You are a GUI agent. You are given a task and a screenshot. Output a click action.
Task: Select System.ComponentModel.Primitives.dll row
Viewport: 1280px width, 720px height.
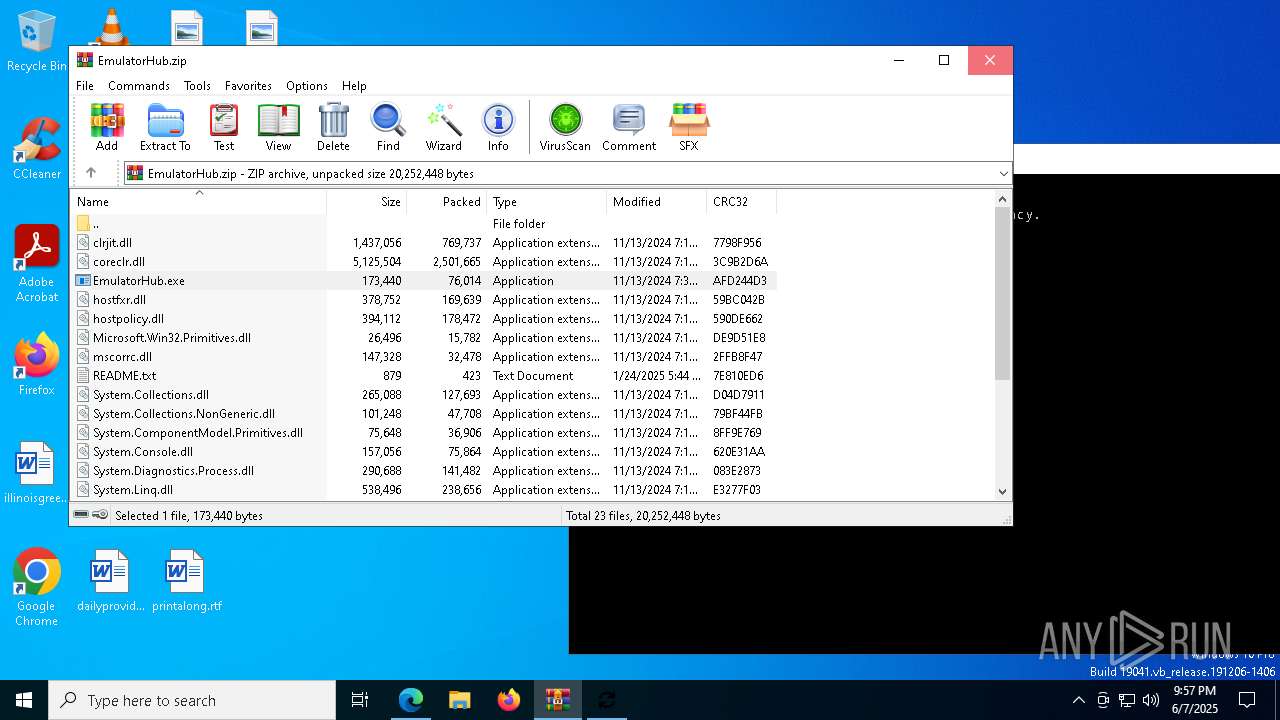click(424, 433)
